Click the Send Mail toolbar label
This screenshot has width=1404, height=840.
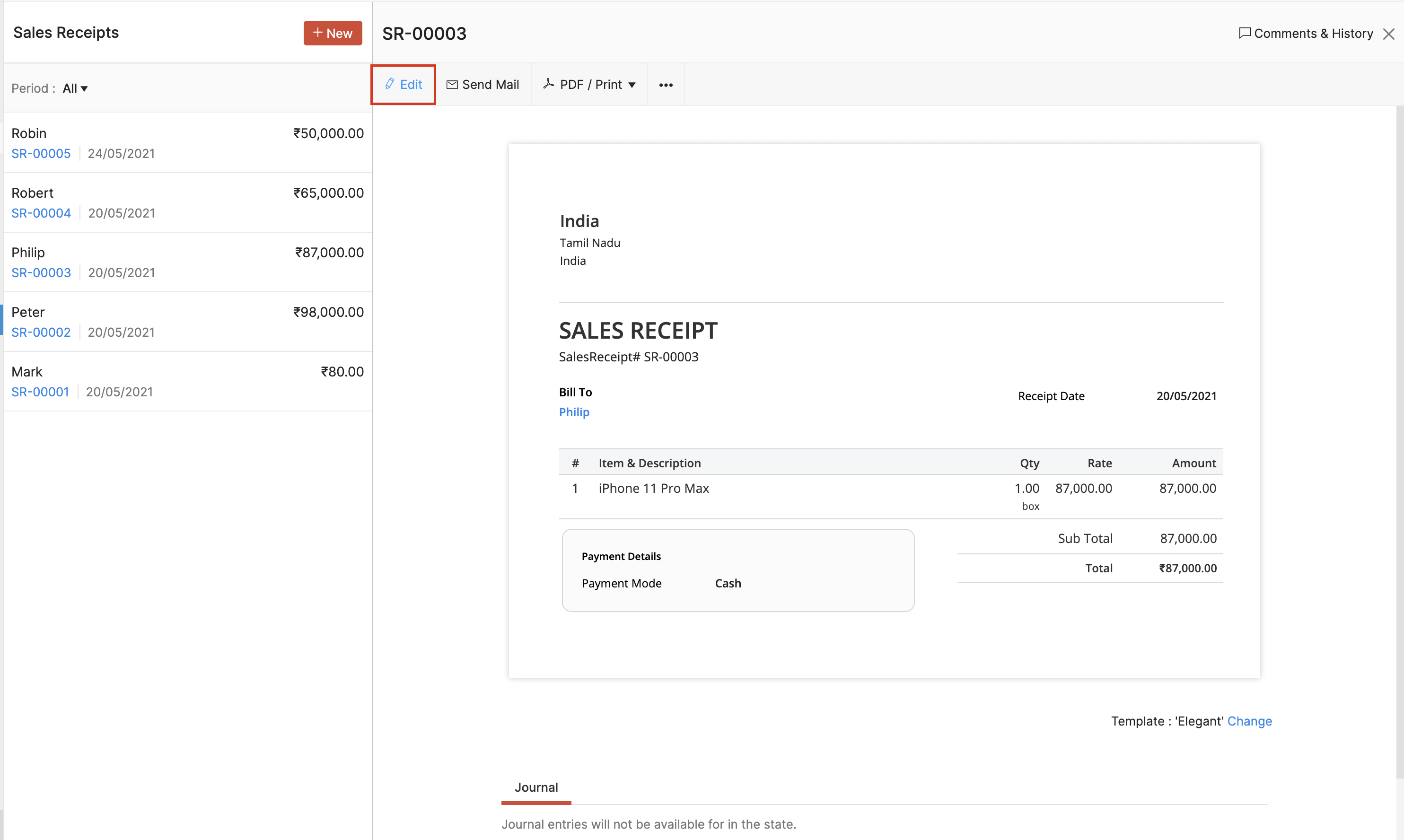pos(490,84)
